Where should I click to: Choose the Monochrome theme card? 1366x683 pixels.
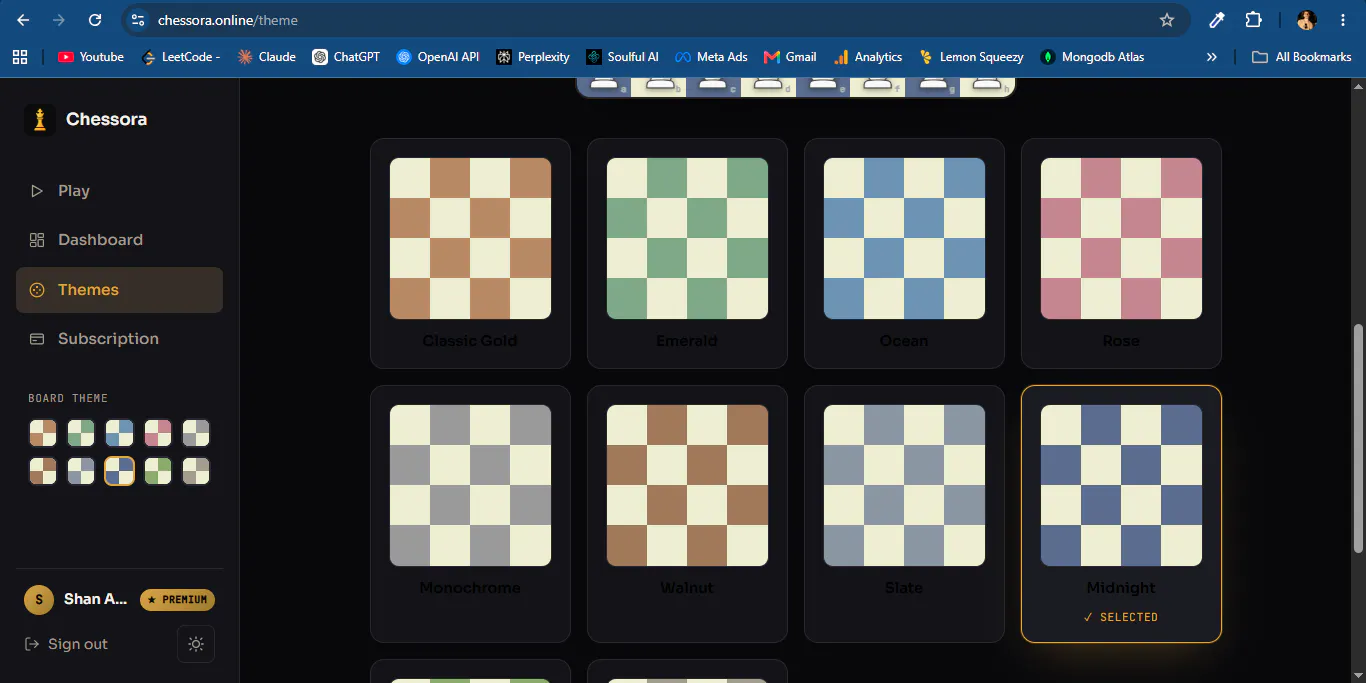[470, 514]
